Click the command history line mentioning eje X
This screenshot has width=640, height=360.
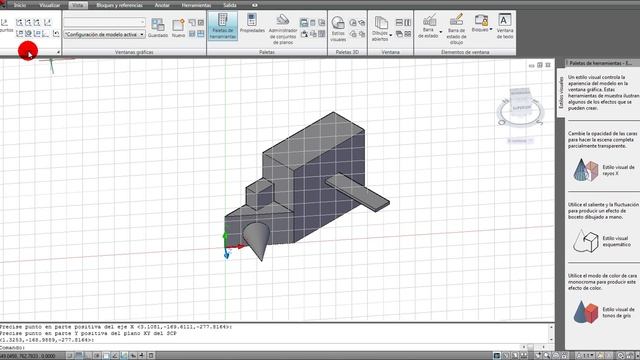116,327
